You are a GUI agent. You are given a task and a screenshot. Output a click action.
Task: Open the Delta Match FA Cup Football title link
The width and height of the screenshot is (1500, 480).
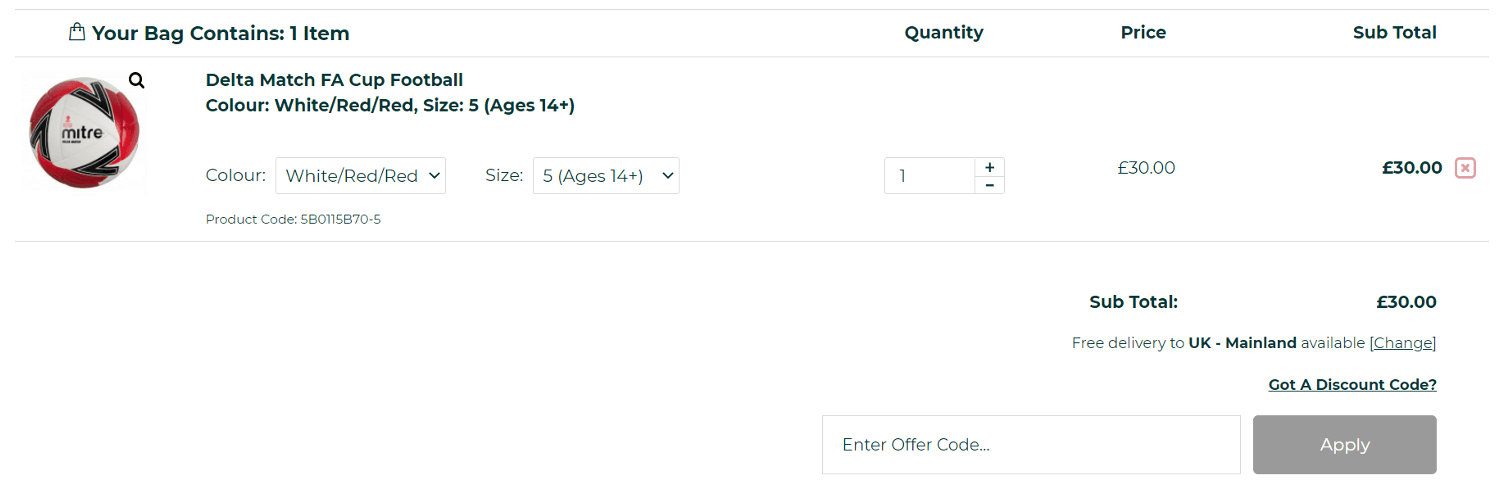click(x=334, y=80)
